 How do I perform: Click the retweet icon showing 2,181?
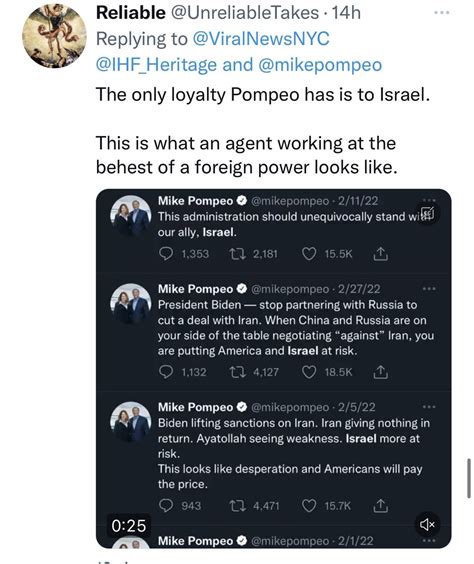[x=238, y=254]
